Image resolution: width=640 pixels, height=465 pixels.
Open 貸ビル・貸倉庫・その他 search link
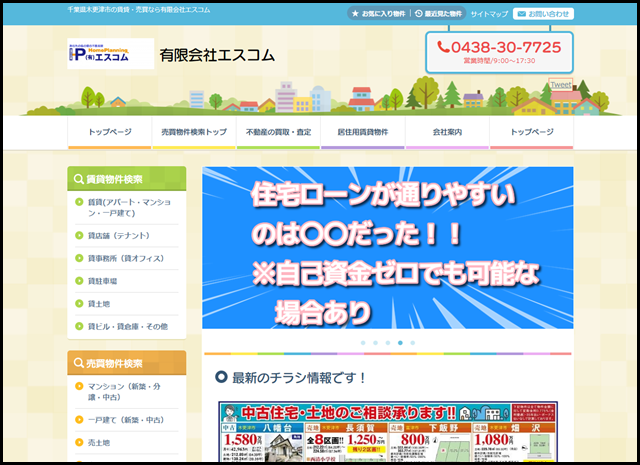pyautogui.click(x=128, y=327)
